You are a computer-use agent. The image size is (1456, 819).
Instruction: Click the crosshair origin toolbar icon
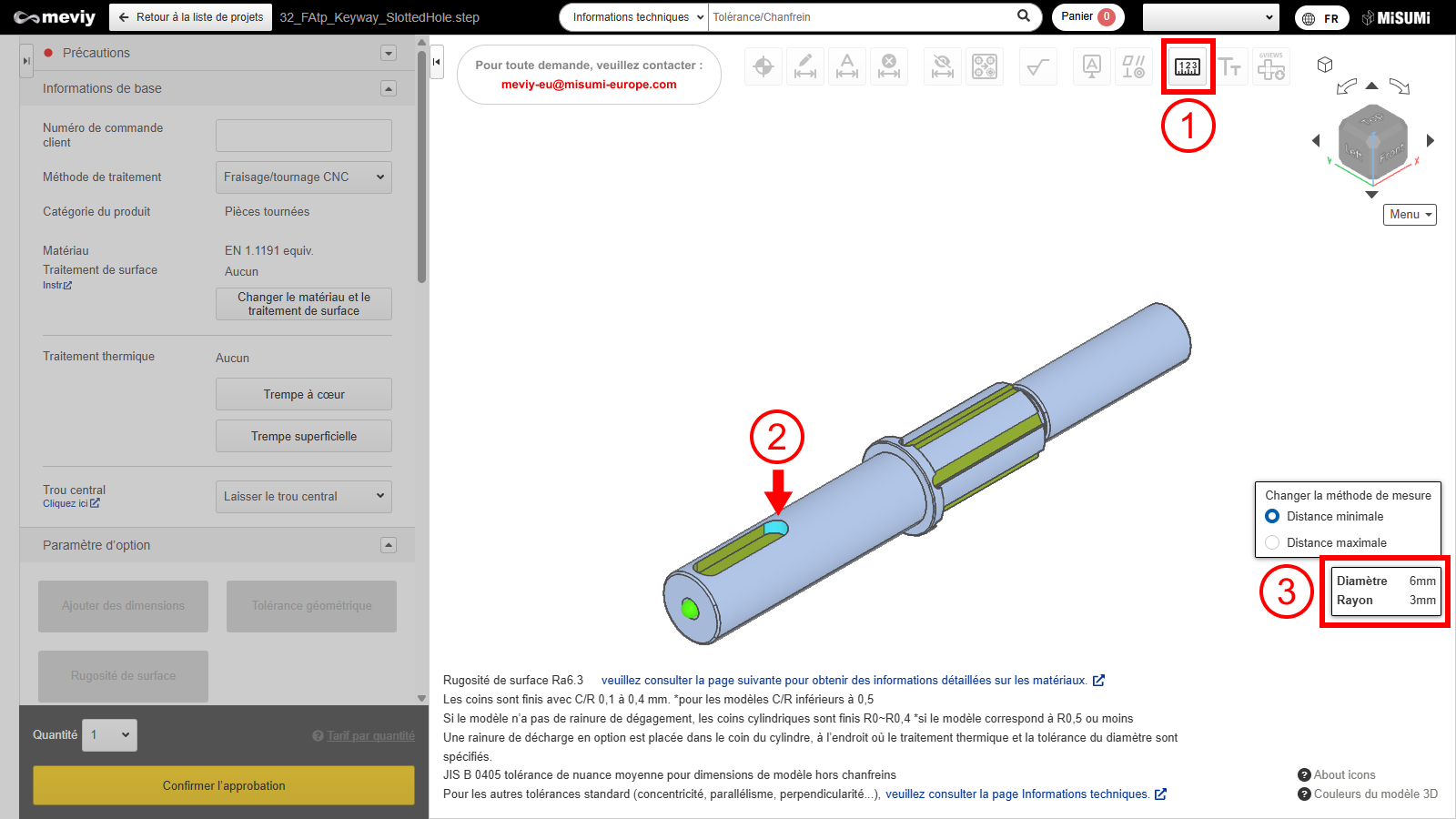(763, 66)
